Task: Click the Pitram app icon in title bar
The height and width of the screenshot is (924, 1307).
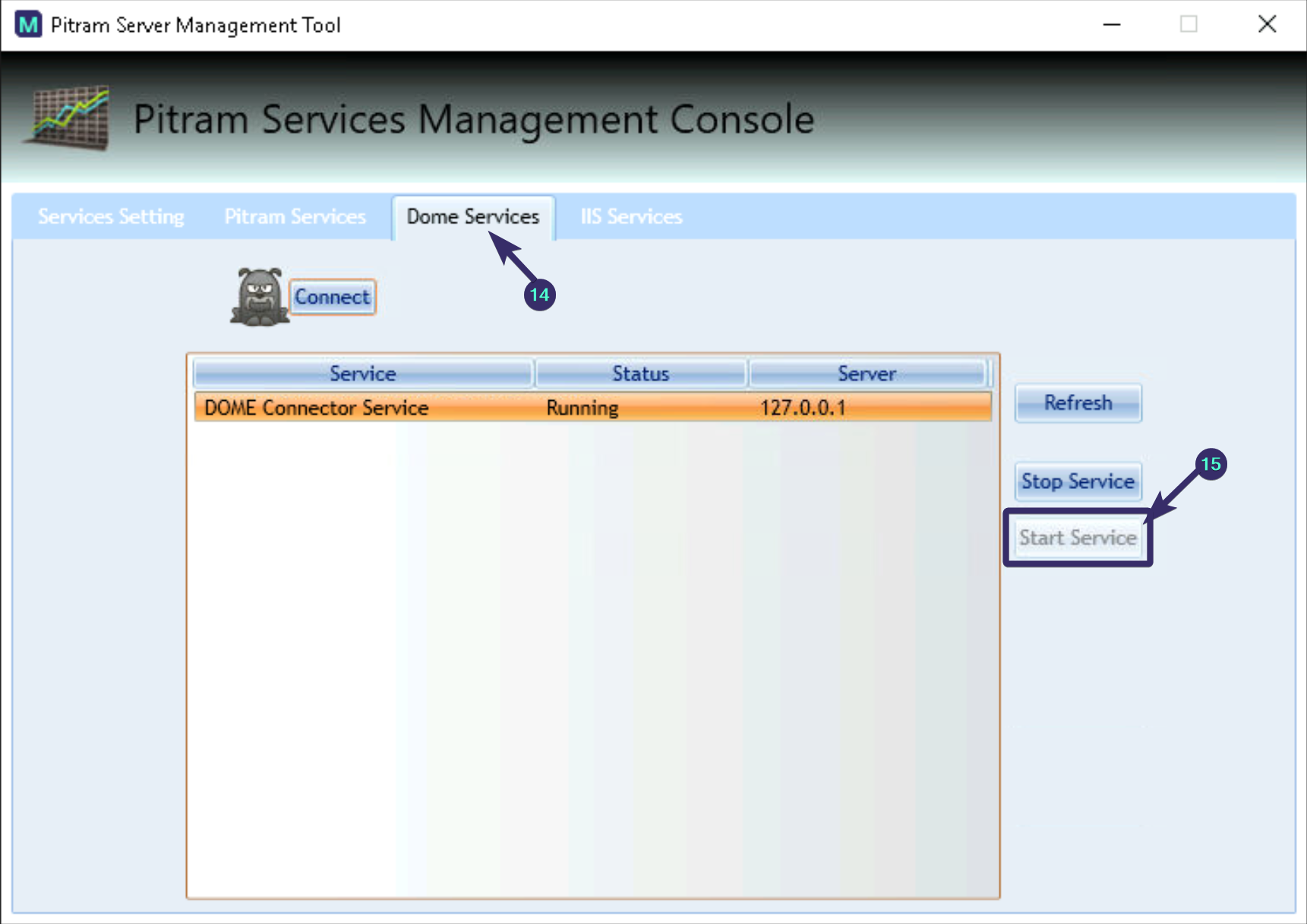Action: (x=27, y=24)
